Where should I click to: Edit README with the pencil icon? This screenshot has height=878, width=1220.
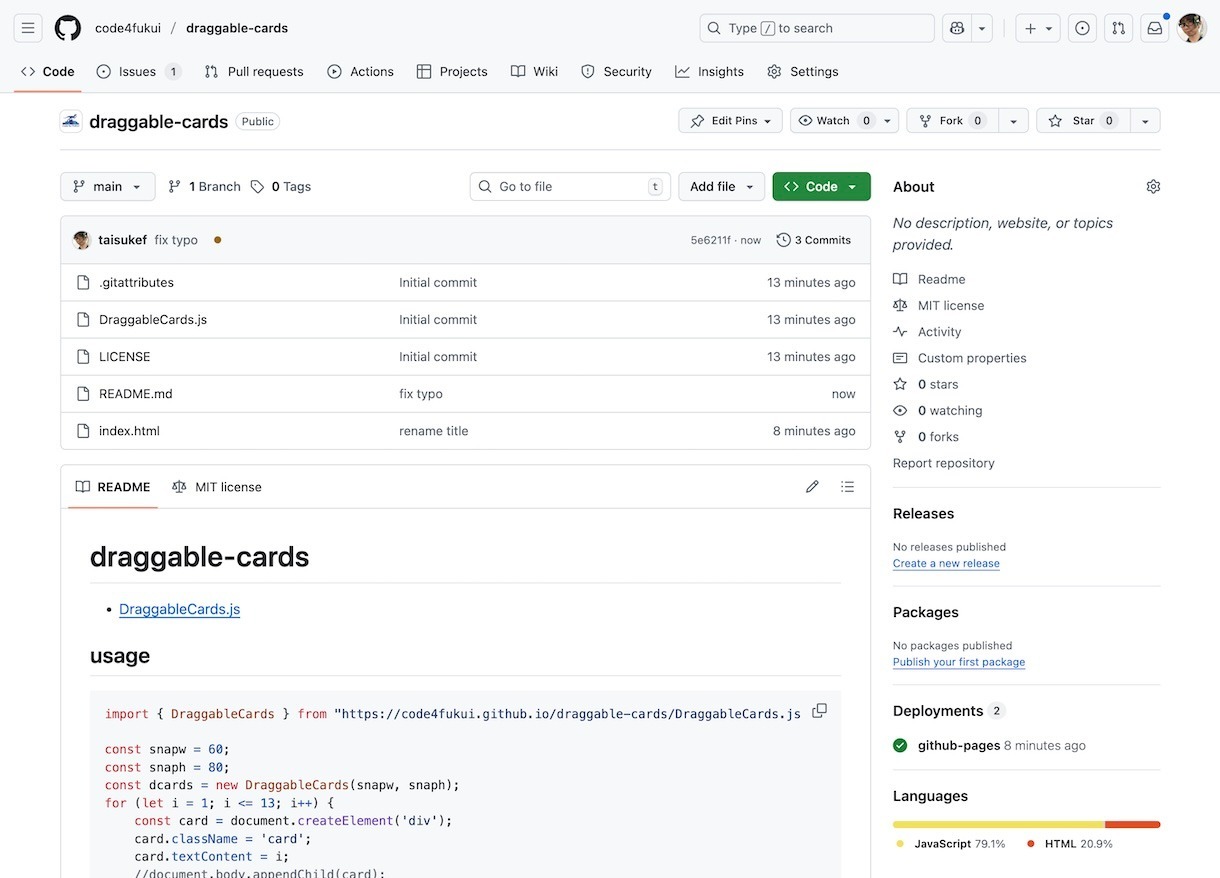click(812, 487)
